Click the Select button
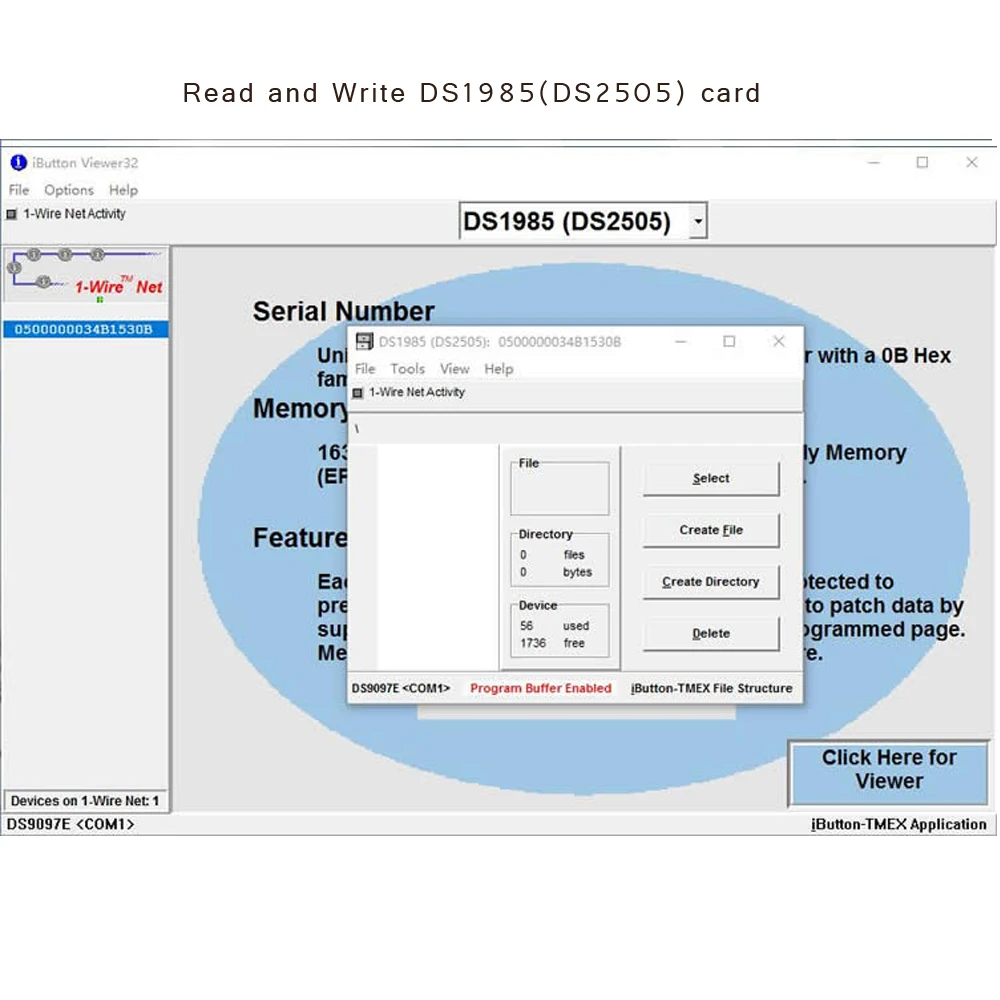The height and width of the screenshot is (1000, 1000). pyautogui.click(x=711, y=478)
